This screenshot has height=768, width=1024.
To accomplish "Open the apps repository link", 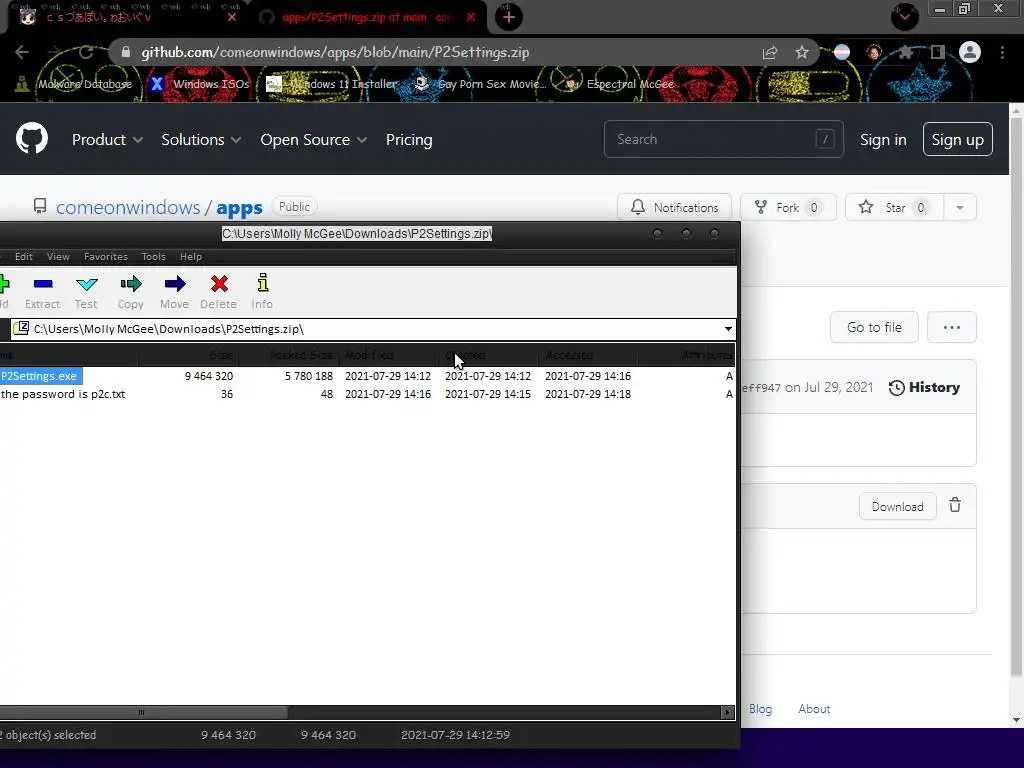I will 239,208.
